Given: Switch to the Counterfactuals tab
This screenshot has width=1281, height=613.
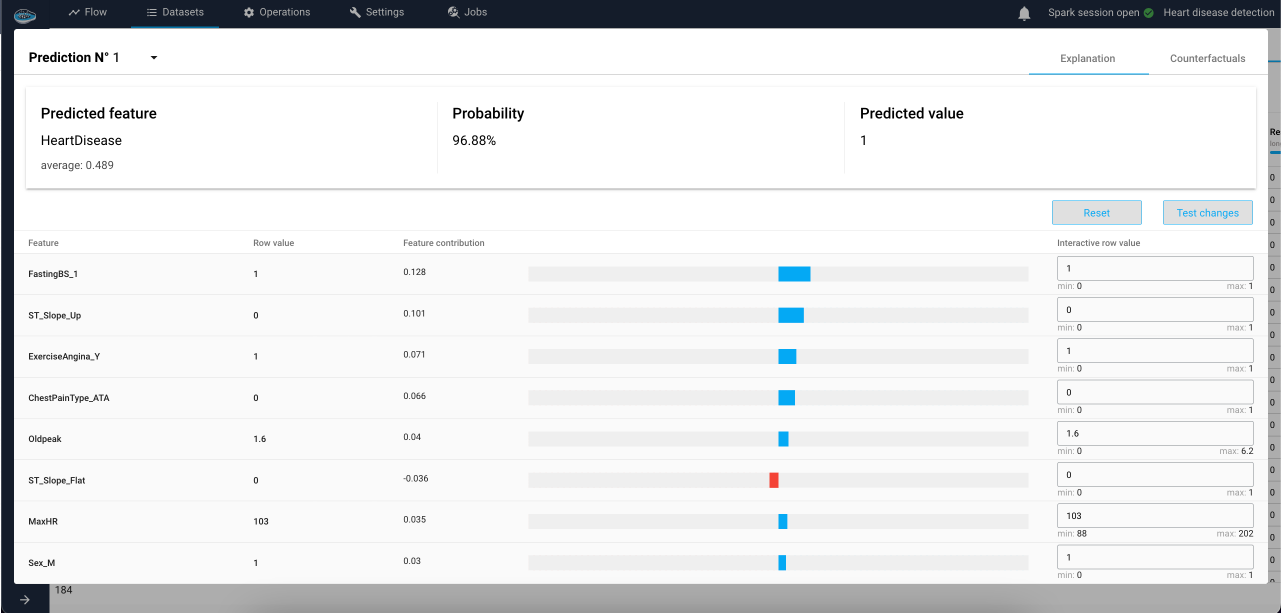Looking at the screenshot, I should coord(1208,58).
